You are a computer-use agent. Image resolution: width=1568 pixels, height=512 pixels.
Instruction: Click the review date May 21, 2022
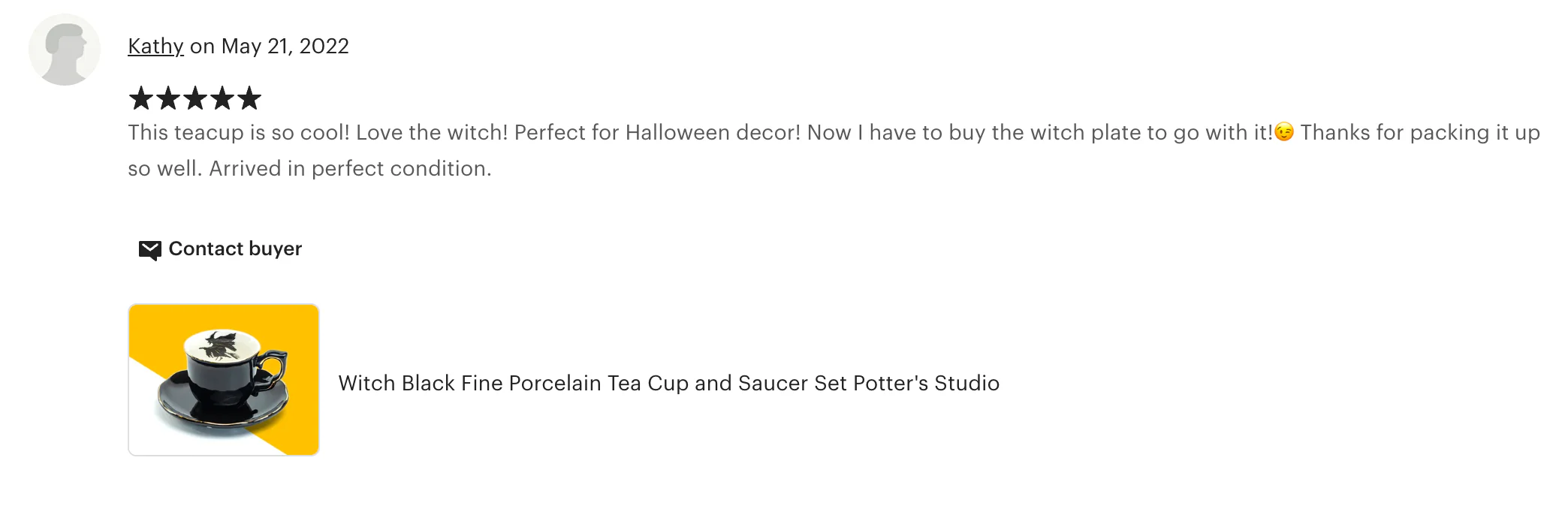[285, 47]
